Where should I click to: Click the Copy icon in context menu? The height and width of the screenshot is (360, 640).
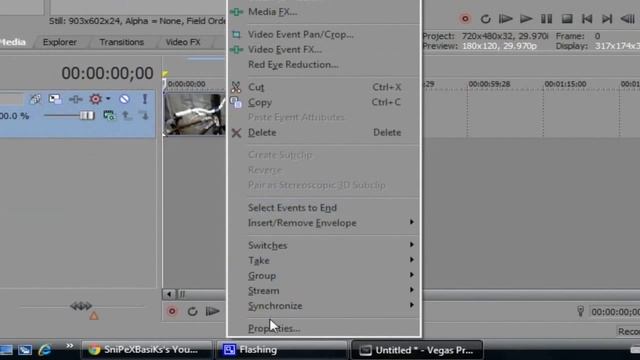pos(236,102)
